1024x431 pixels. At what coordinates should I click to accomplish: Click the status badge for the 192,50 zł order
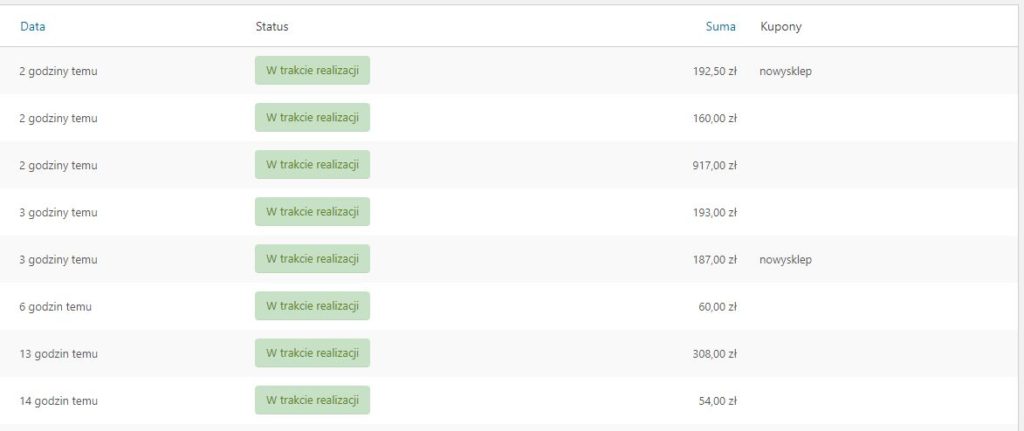click(x=312, y=71)
